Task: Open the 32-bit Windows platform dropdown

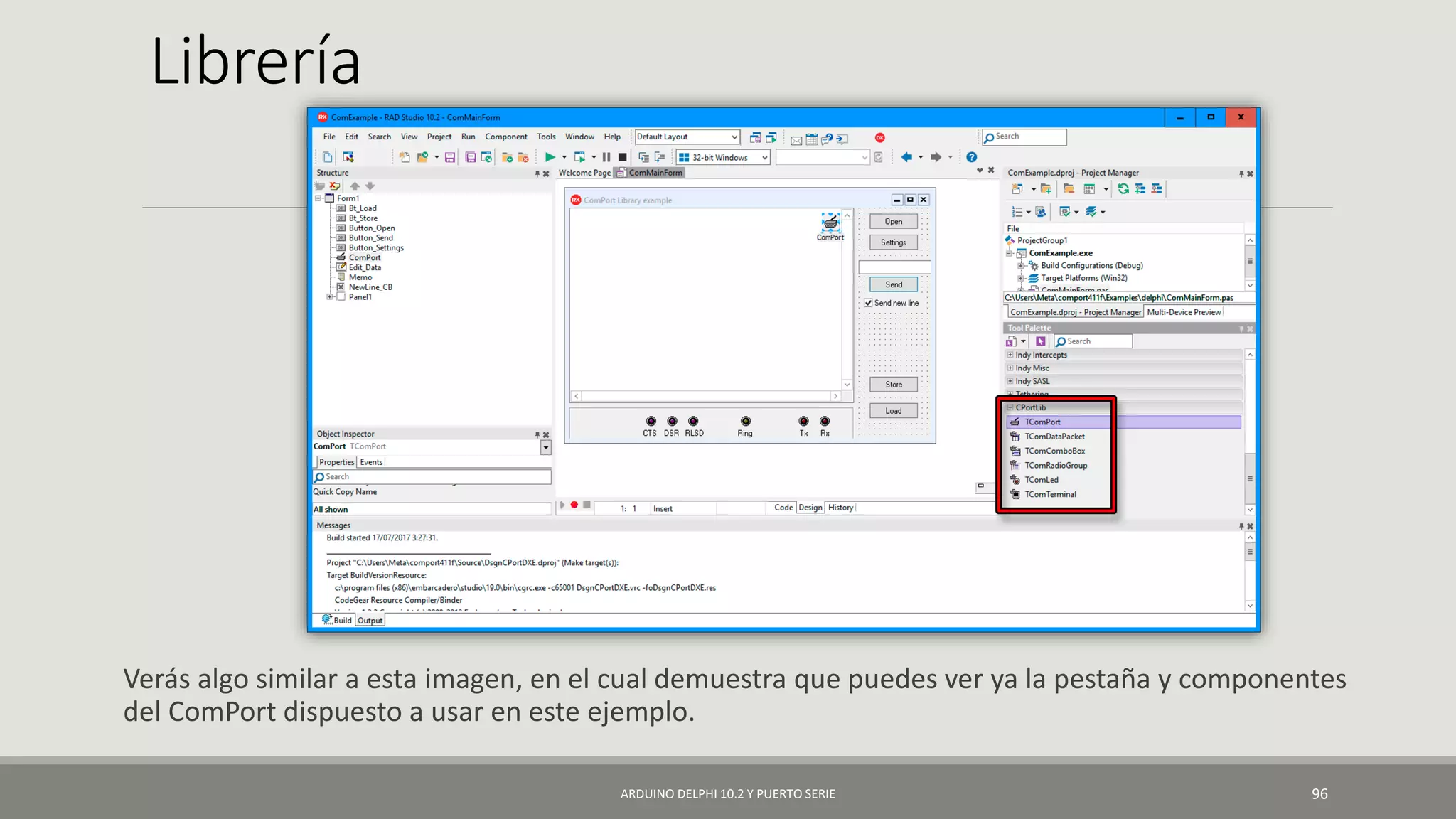Action: 765,158
